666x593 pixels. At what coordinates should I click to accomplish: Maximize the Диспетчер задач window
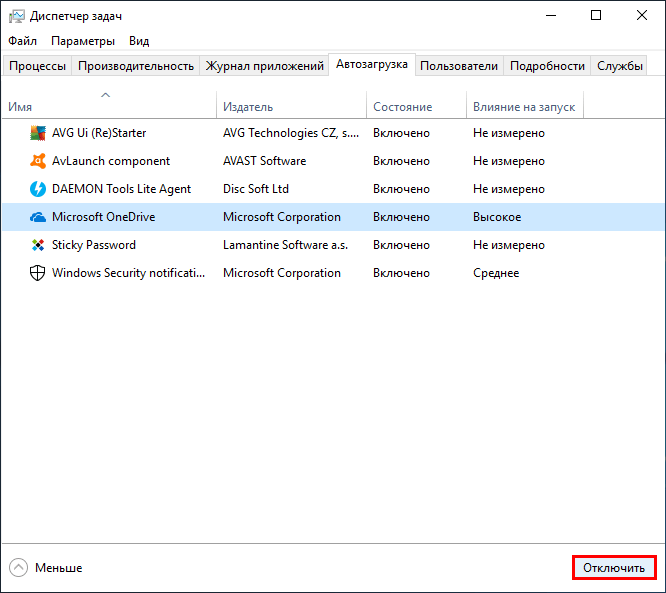596,16
